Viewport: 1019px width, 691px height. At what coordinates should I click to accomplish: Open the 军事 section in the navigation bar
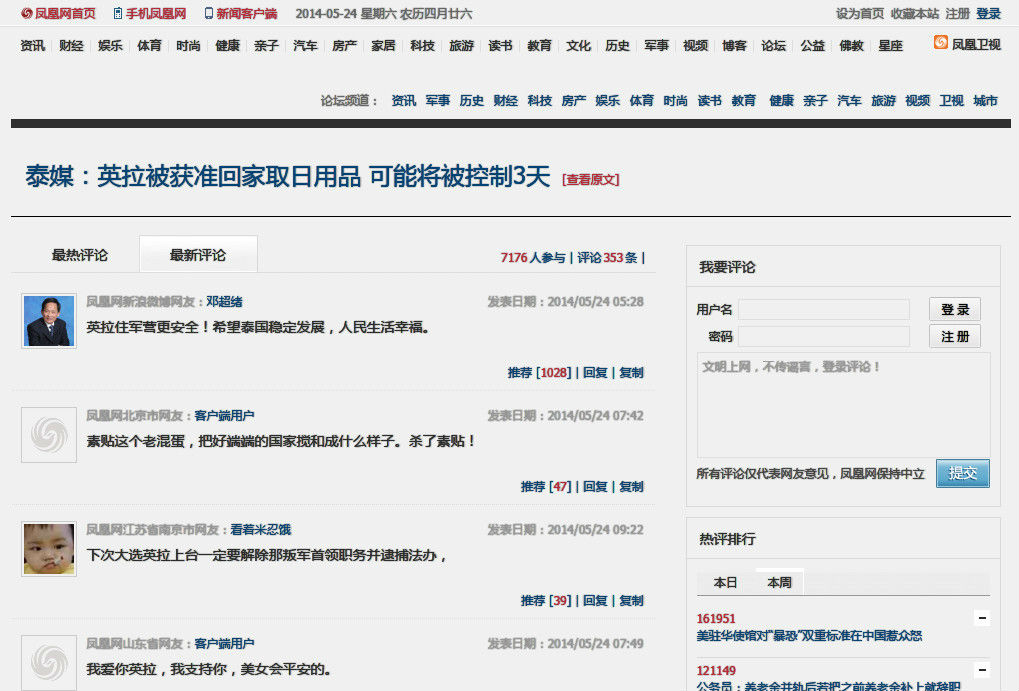(655, 45)
